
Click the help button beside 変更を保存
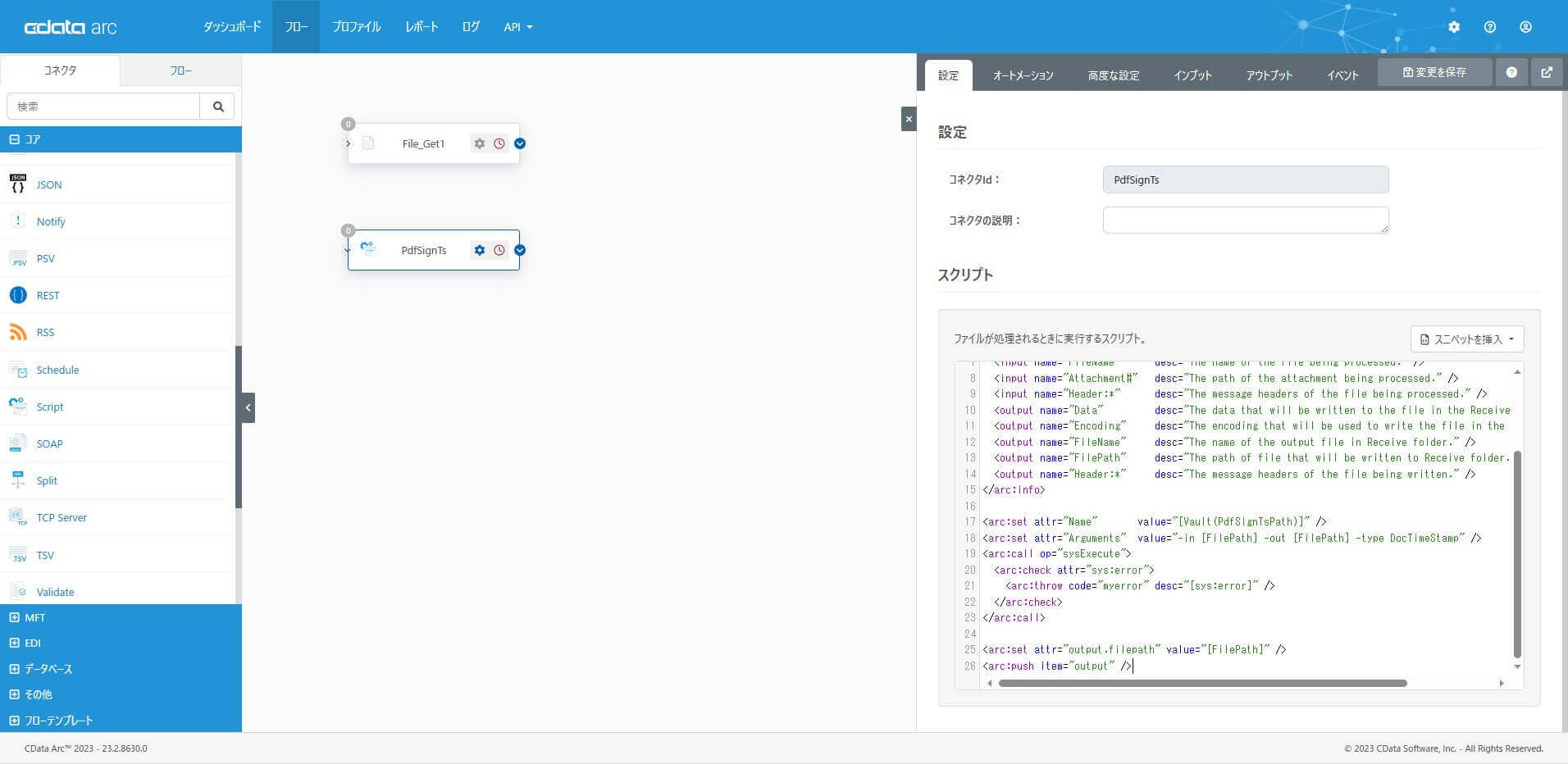tap(1511, 72)
